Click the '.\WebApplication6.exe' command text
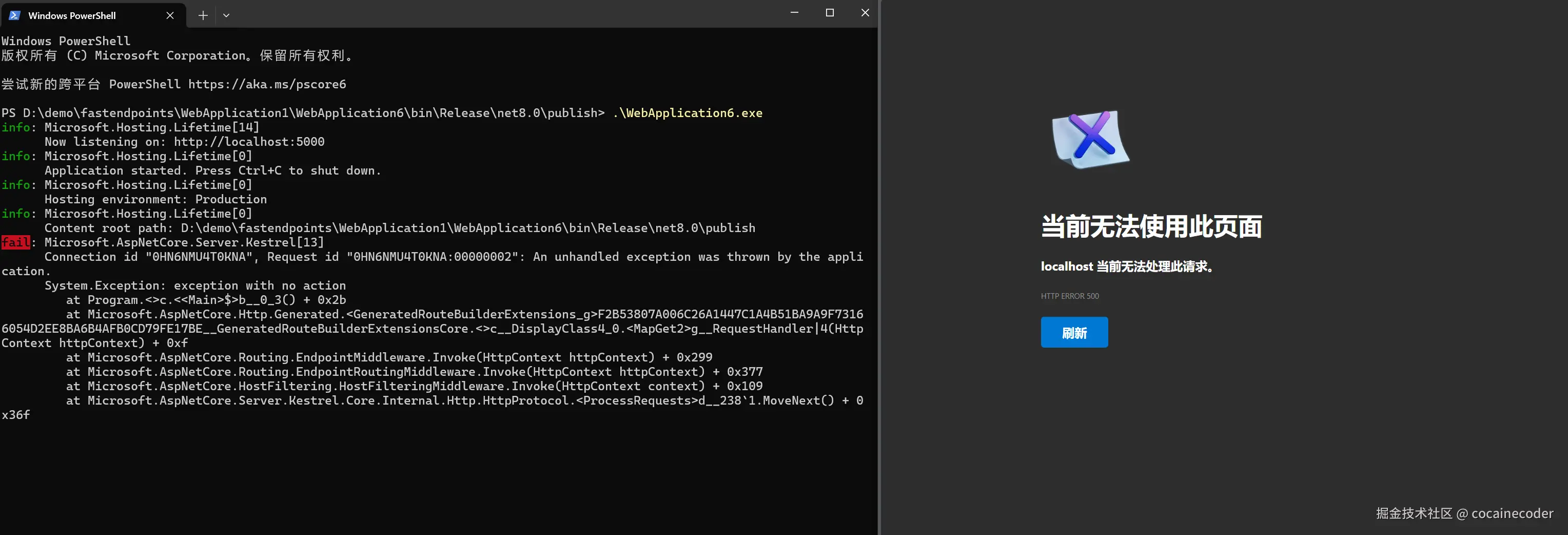The width and height of the screenshot is (1568, 535). tap(687, 113)
